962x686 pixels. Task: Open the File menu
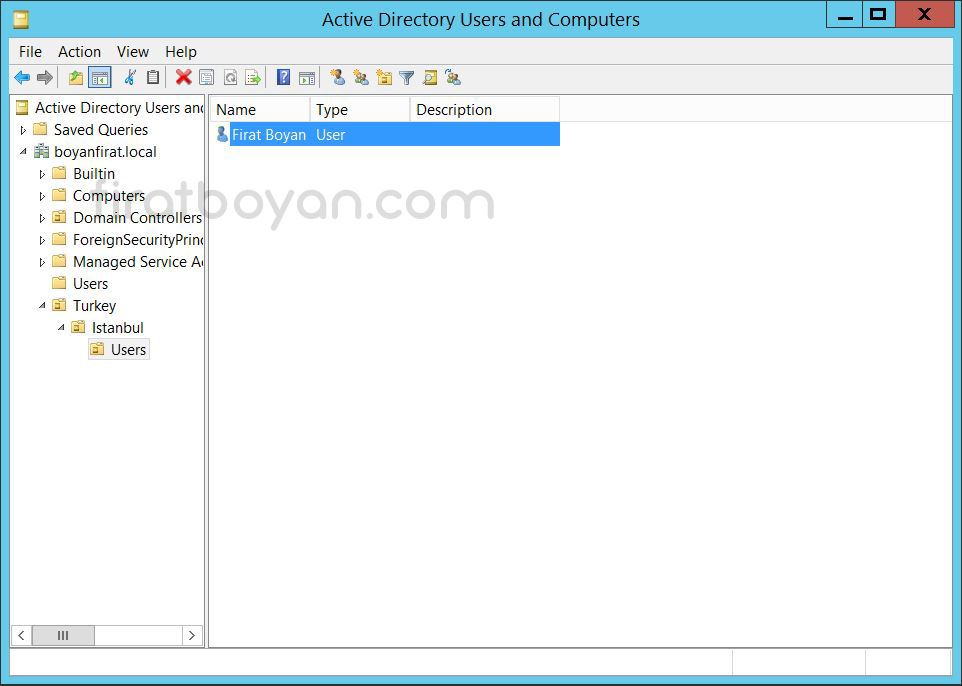[30, 52]
